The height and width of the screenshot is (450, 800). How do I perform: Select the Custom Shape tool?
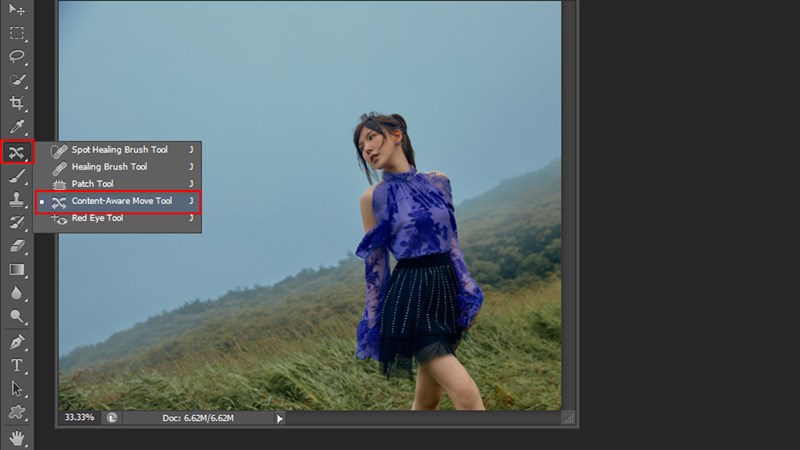(x=17, y=412)
